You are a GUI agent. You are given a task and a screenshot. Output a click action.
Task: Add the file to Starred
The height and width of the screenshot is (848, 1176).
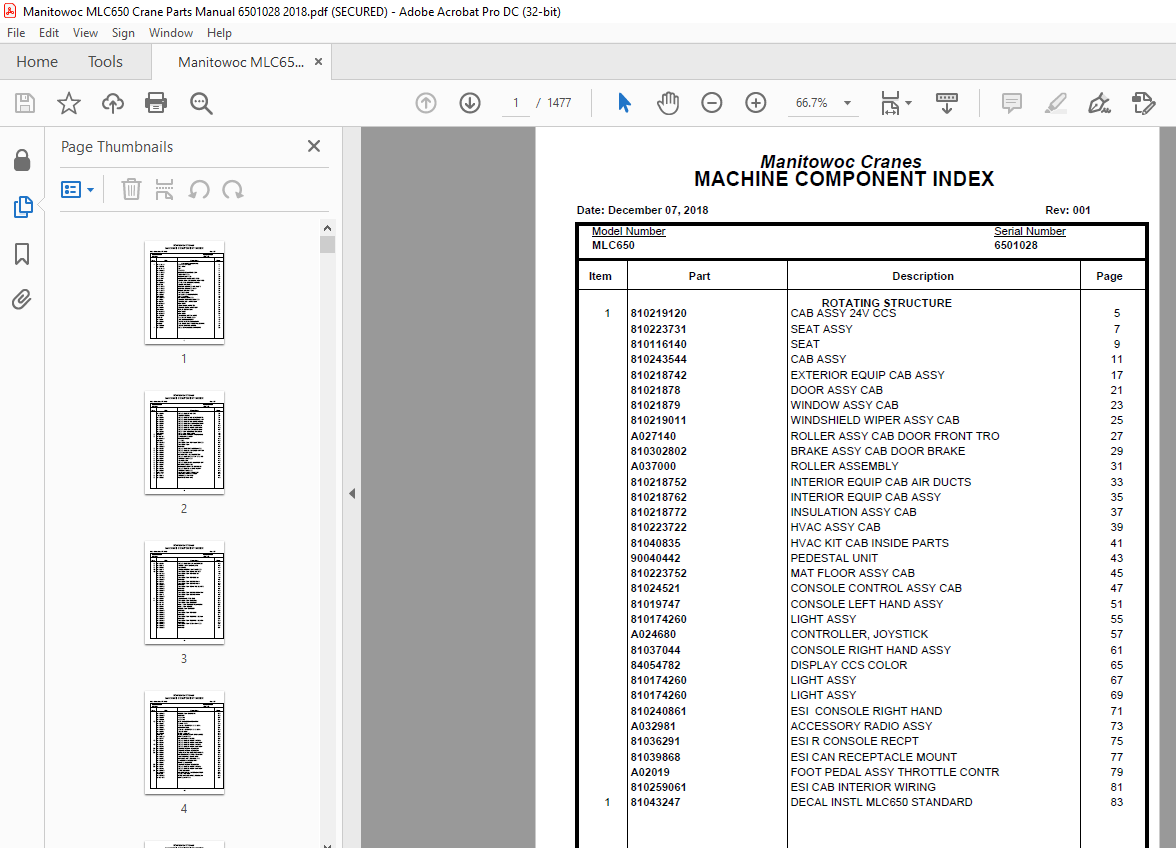point(69,103)
